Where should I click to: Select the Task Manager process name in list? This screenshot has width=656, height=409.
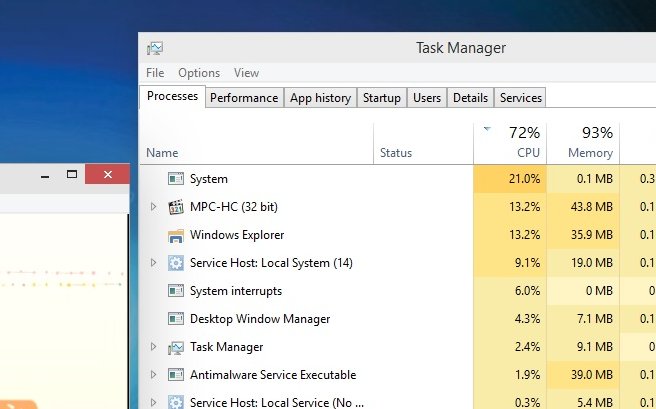point(226,347)
